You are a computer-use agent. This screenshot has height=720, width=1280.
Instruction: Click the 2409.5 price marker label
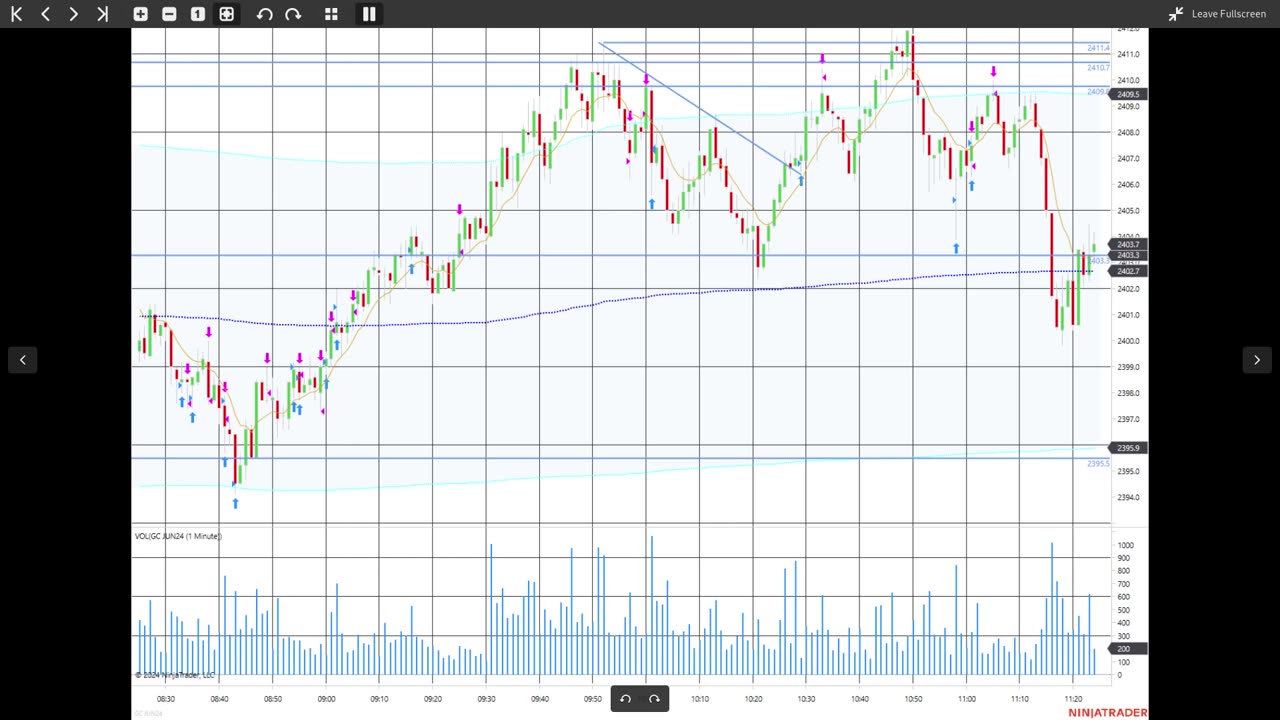click(1129, 94)
